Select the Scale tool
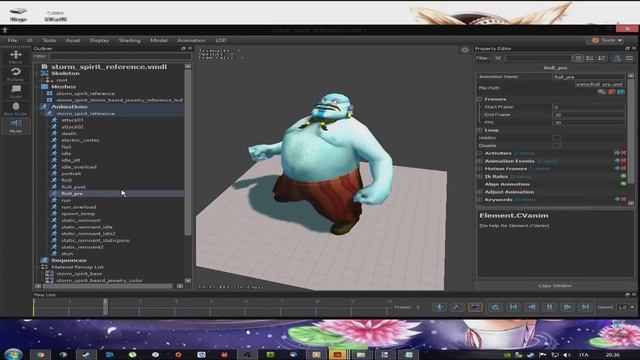 coord(16,91)
